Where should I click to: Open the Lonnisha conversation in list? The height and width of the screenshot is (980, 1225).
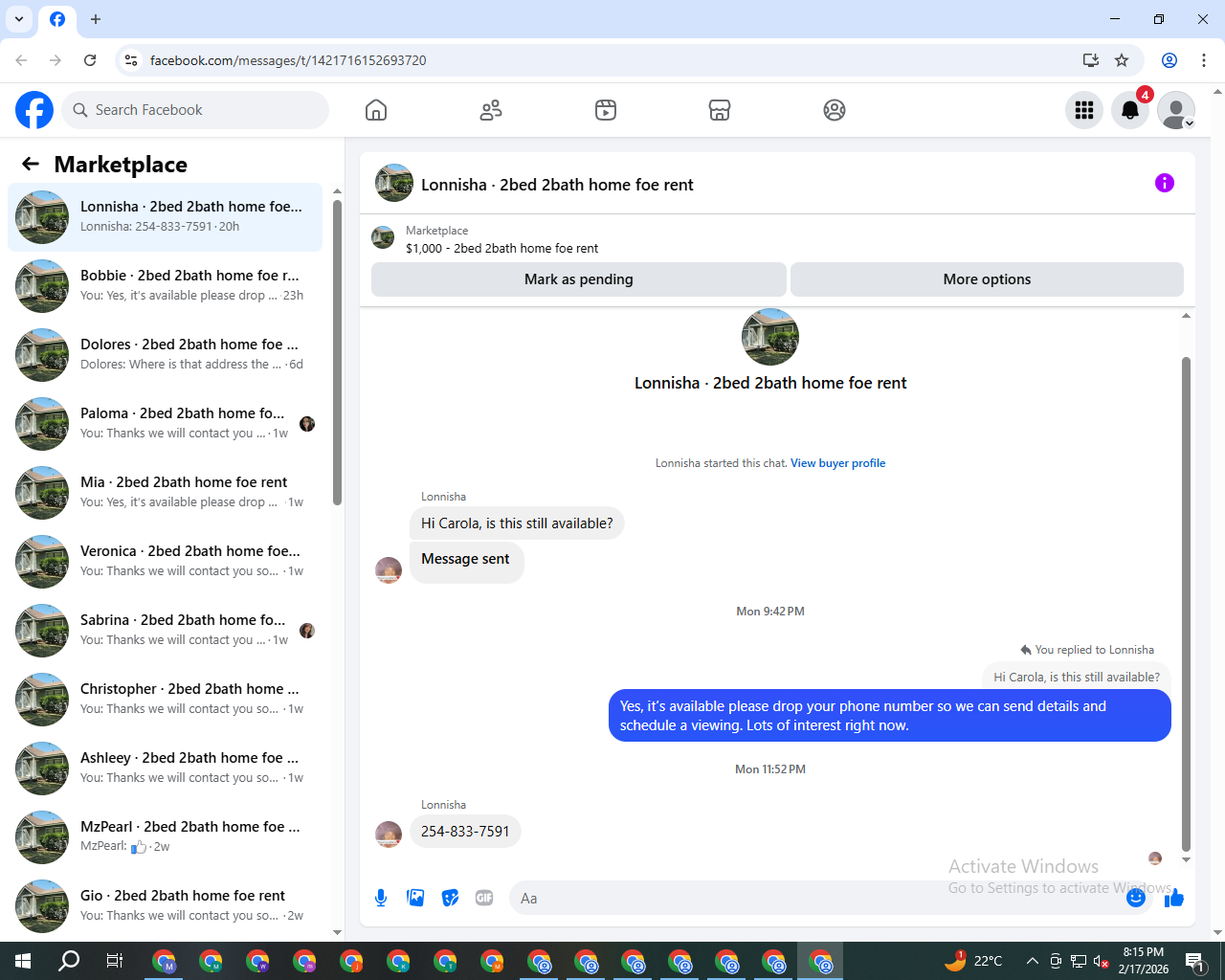coord(165,217)
